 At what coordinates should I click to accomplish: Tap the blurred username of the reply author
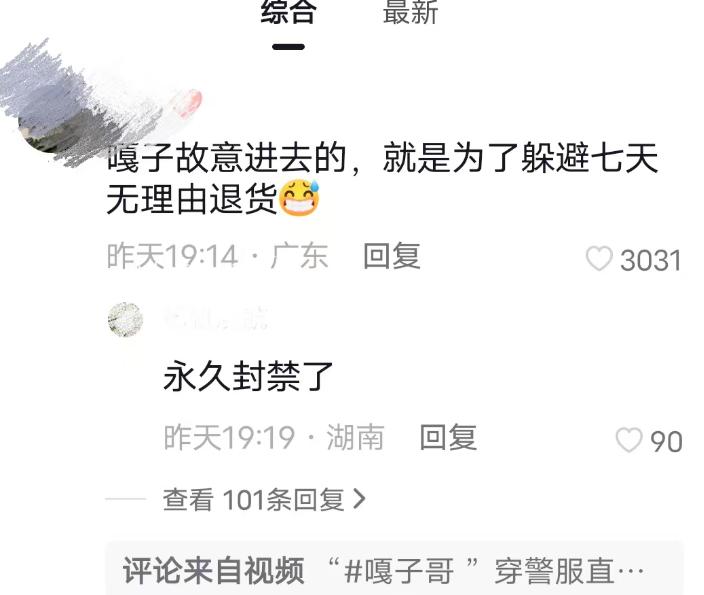click(216, 318)
